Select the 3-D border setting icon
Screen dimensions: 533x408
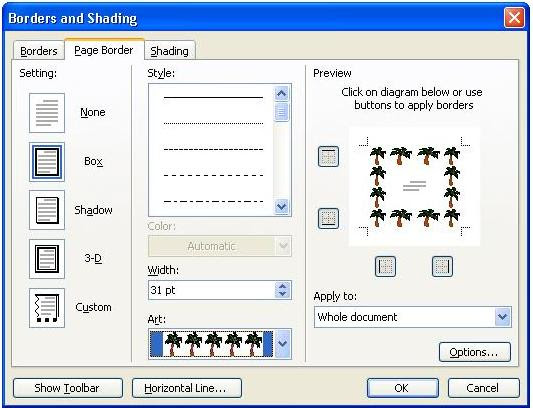coord(47,259)
